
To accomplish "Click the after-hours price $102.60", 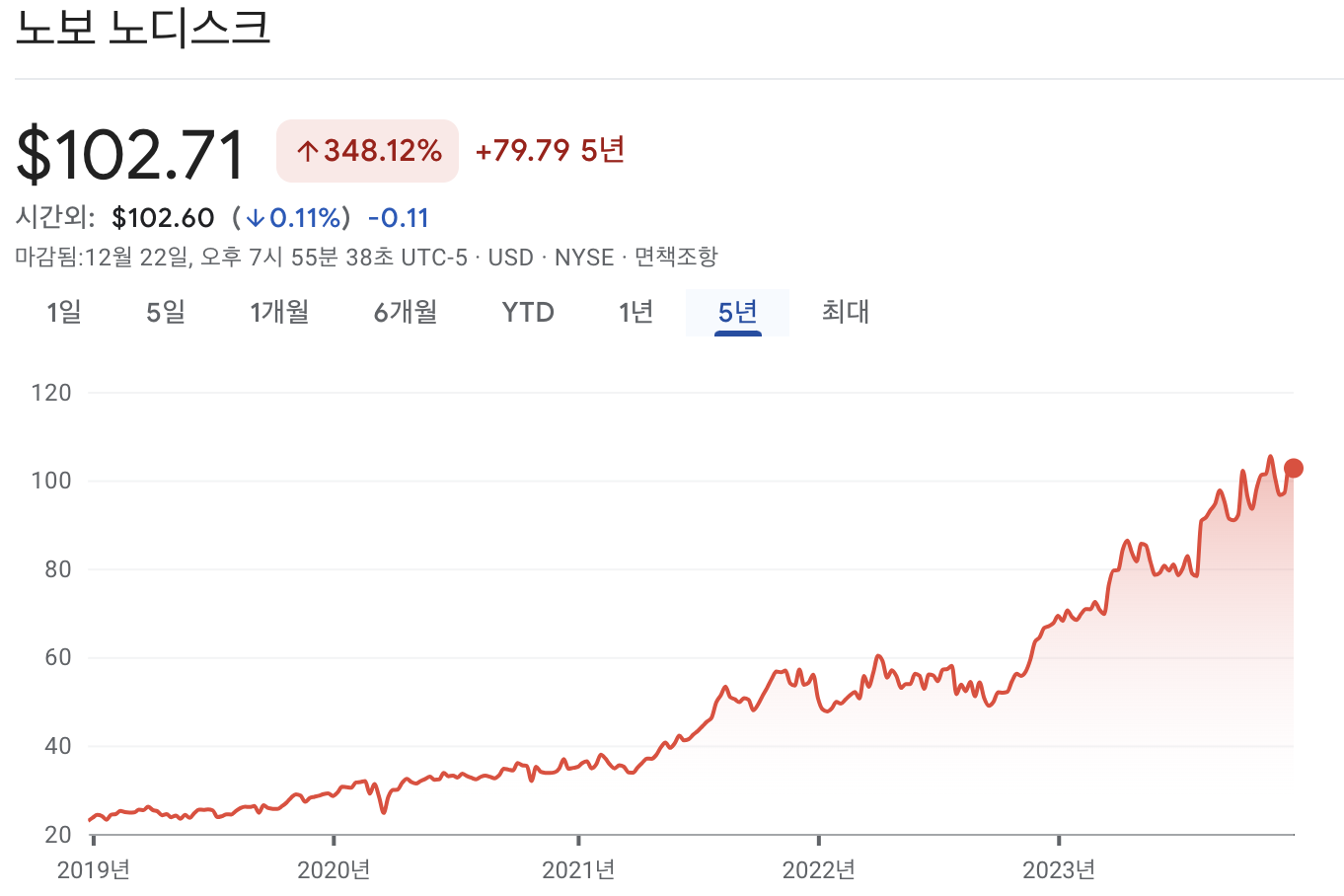I will (161, 217).
